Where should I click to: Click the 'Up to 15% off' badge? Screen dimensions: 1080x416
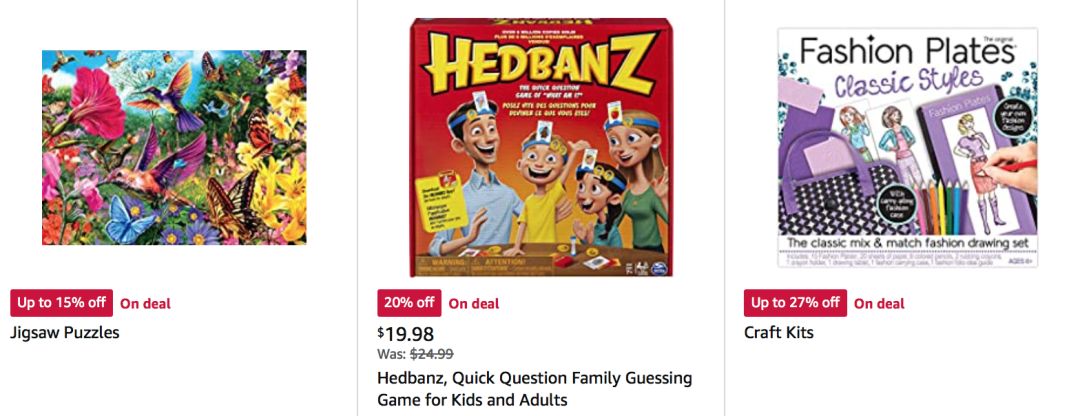tap(62, 303)
